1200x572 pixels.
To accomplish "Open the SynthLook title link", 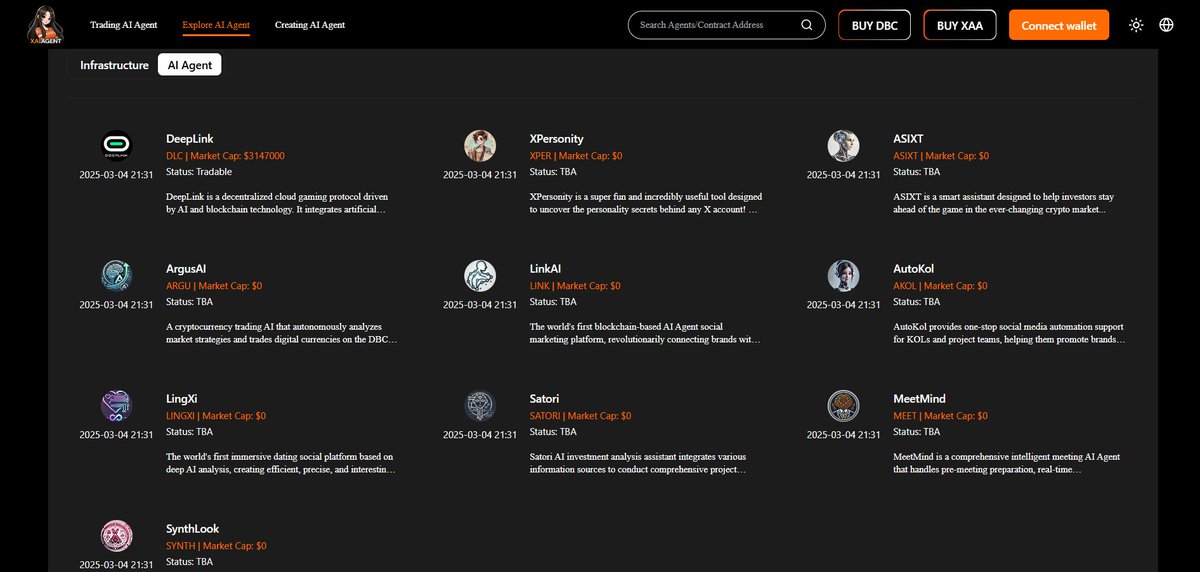I will [192, 529].
